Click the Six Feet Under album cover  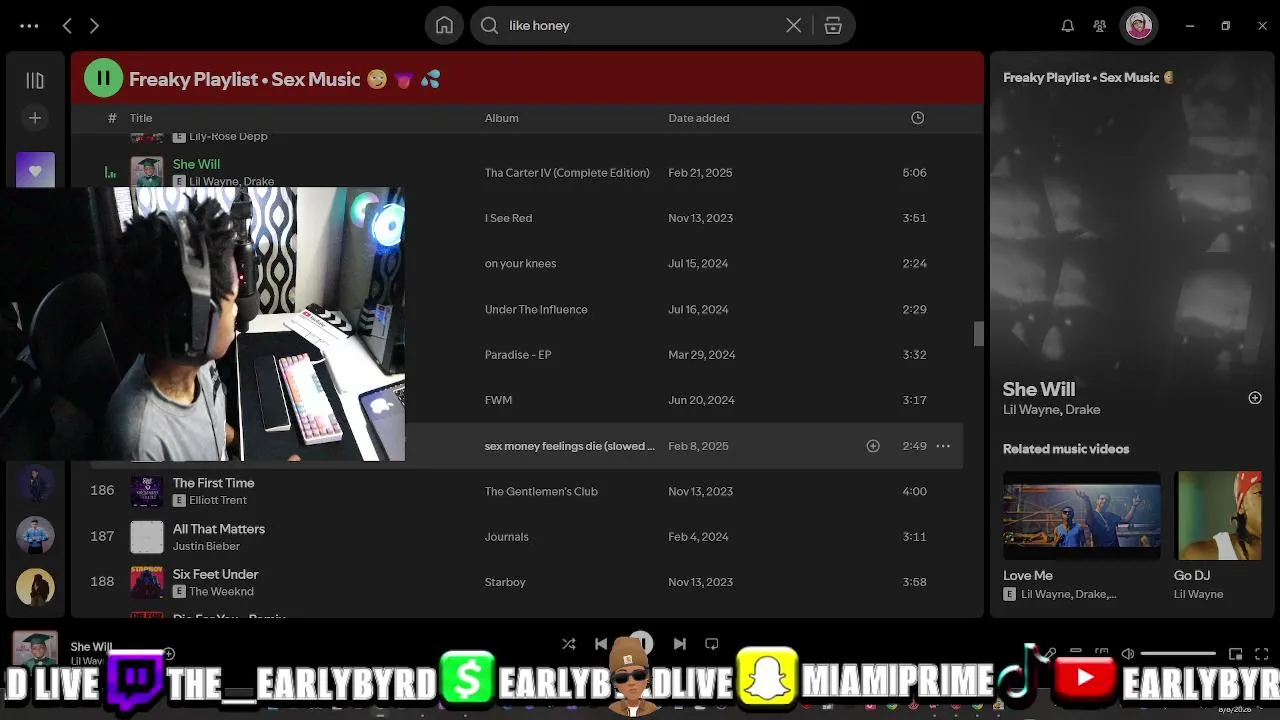pos(147,582)
